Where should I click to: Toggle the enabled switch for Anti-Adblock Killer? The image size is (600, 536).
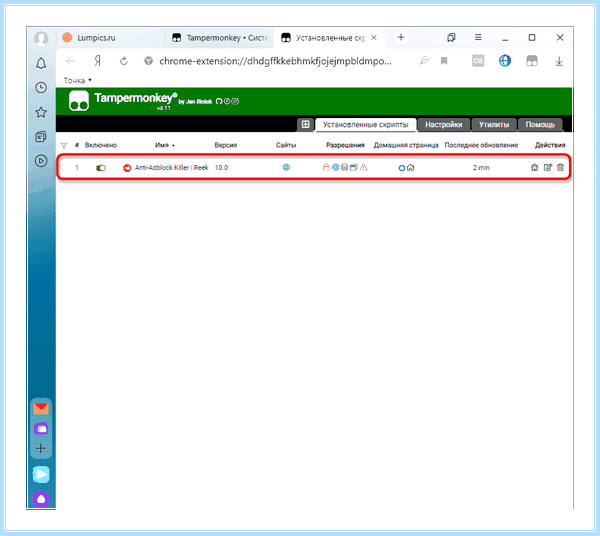(x=101, y=168)
